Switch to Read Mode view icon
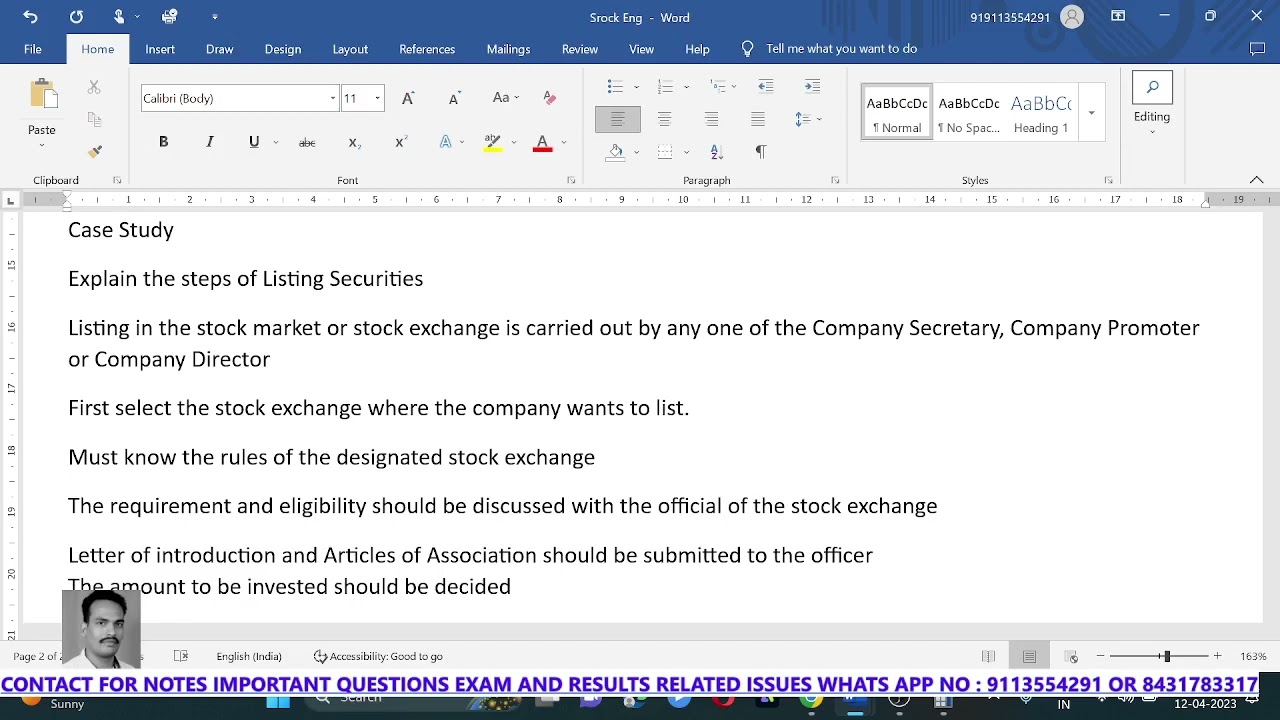1280x720 pixels. tap(988, 657)
